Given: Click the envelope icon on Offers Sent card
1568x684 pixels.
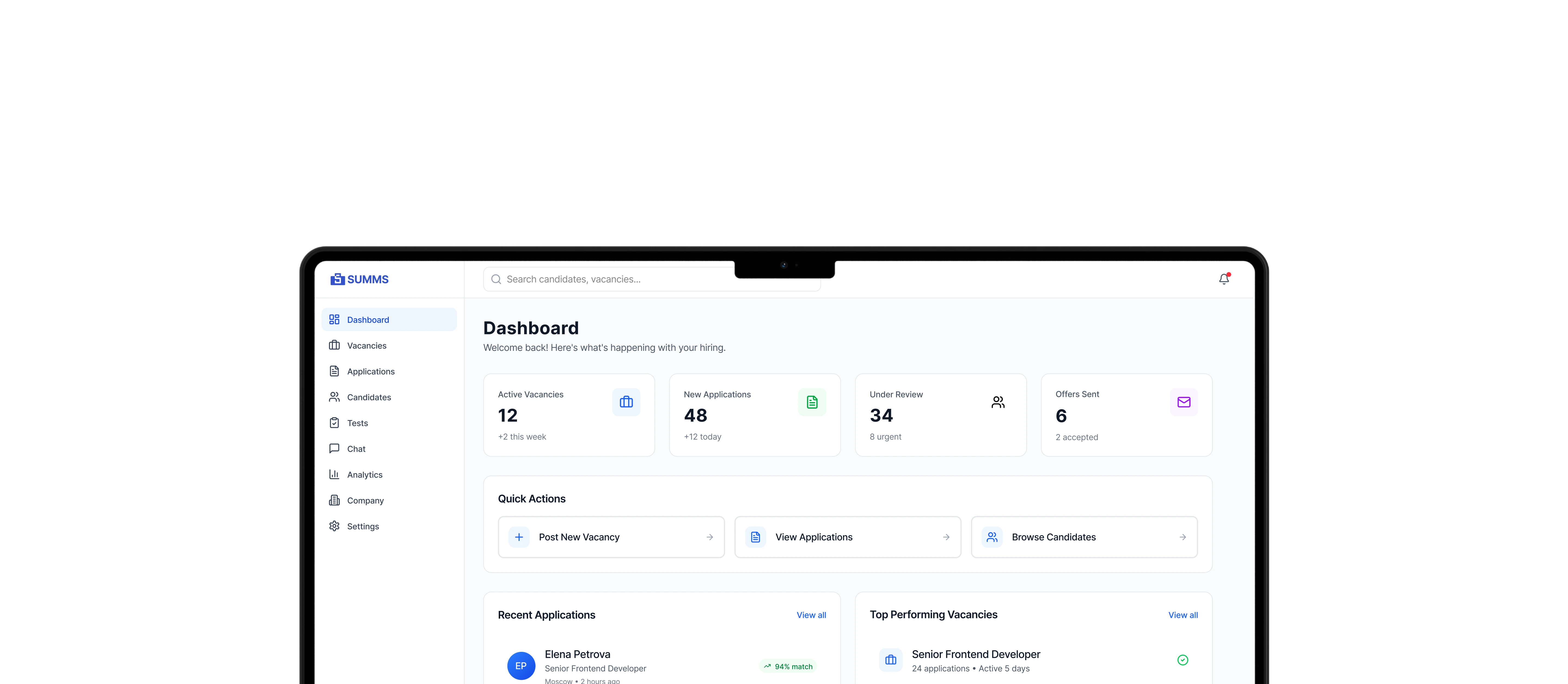Looking at the screenshot, I should pyautogui.click(x=1184, y=402).
